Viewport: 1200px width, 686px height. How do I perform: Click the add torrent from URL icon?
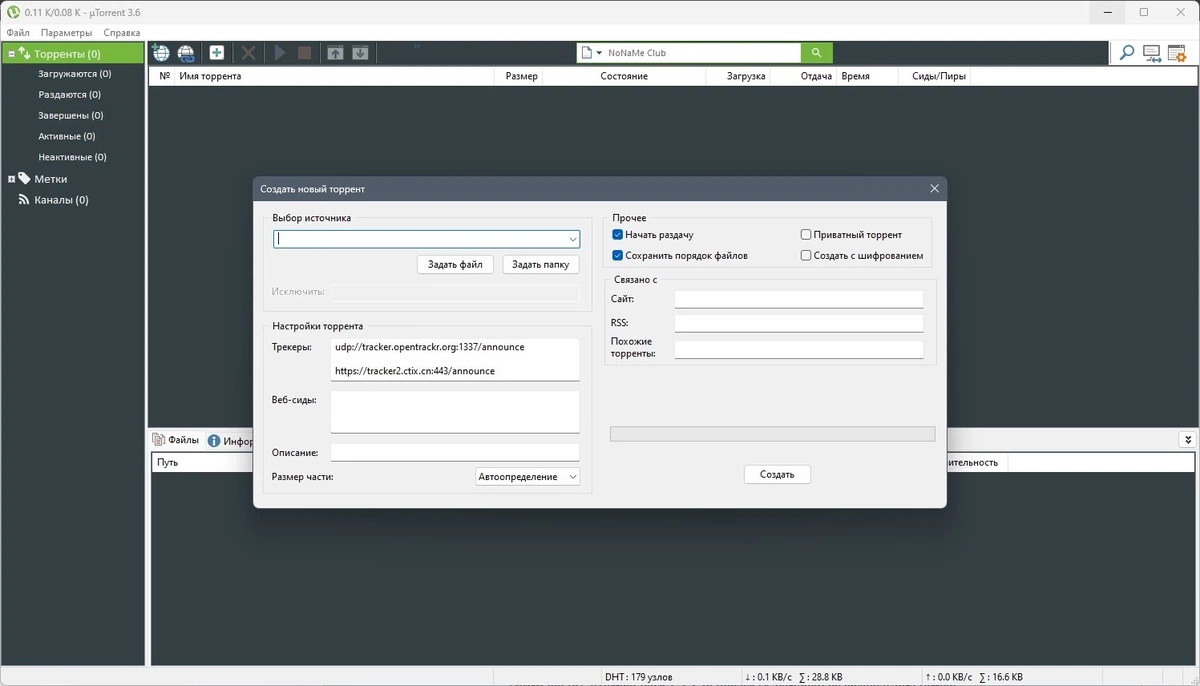click(x=186, y=53)
